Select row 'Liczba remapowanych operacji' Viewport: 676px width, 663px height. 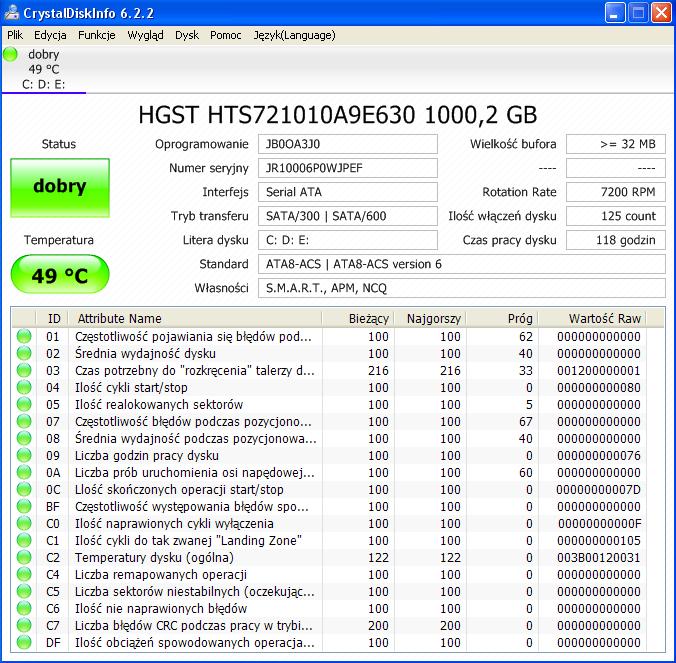click(329, 574)
